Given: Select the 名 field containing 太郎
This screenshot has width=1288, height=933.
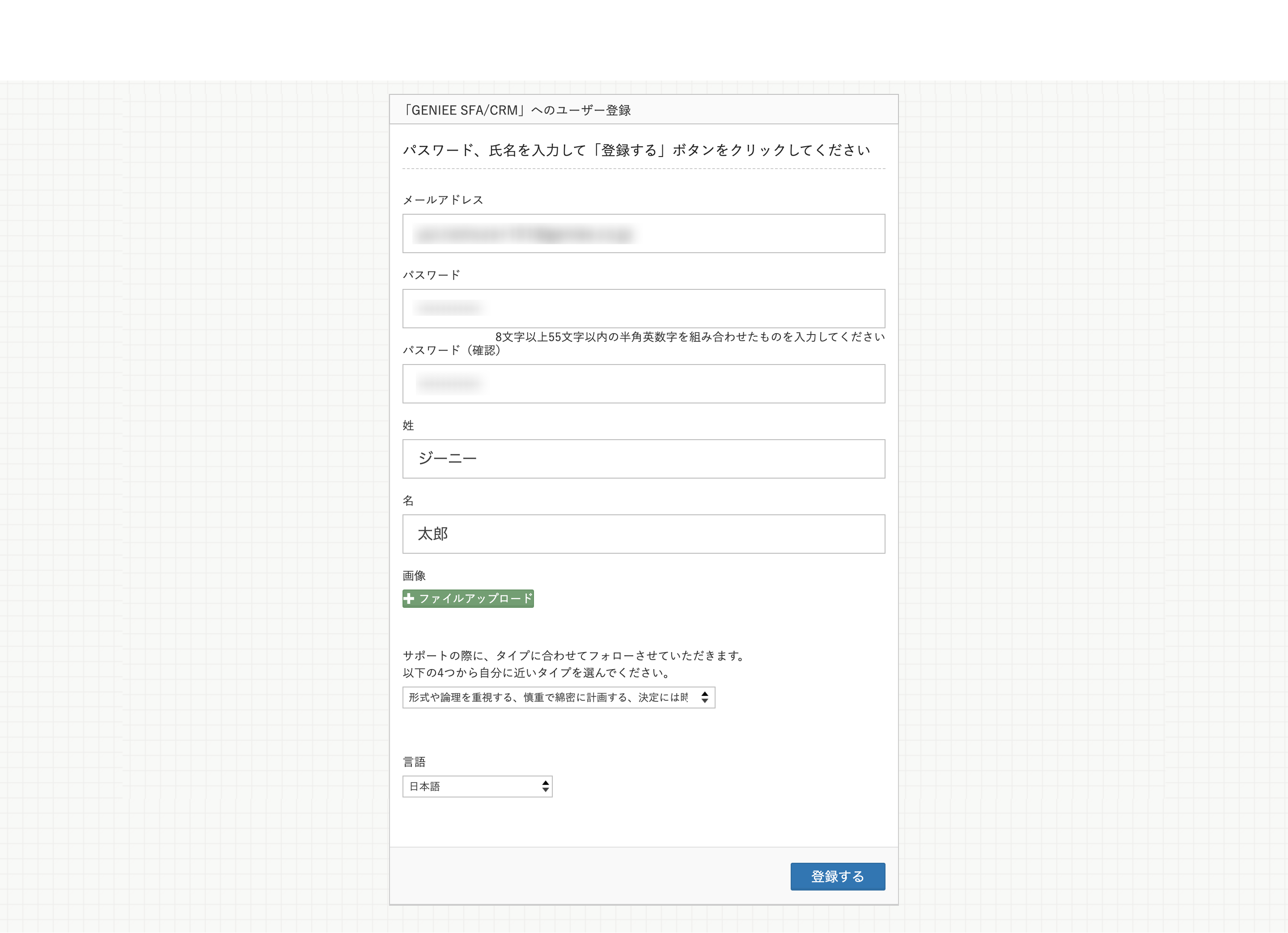Looking at the screenshot, I should point(644,534).
